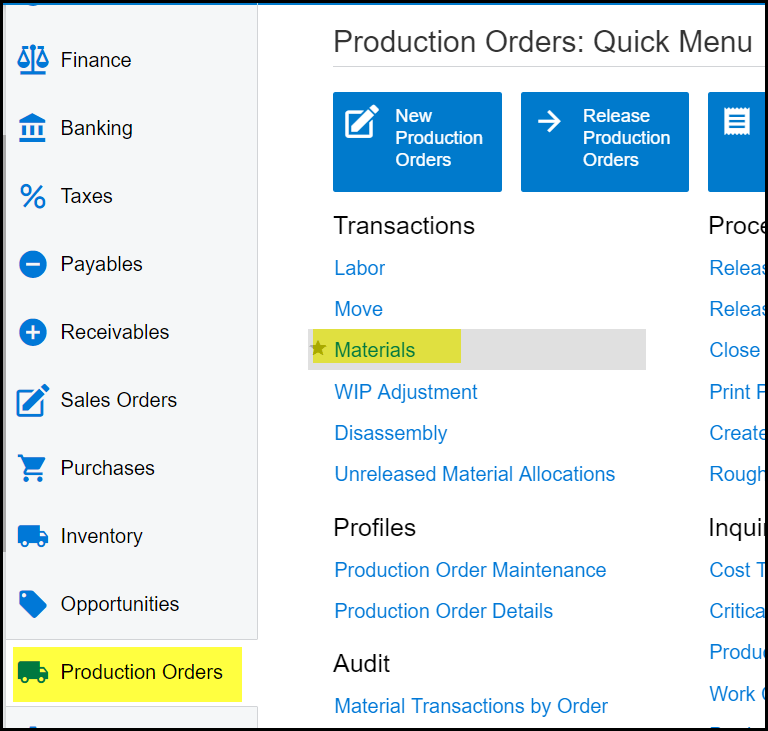
Task: Open the WIP Adjustment link
Action: [x=406, y=392]
